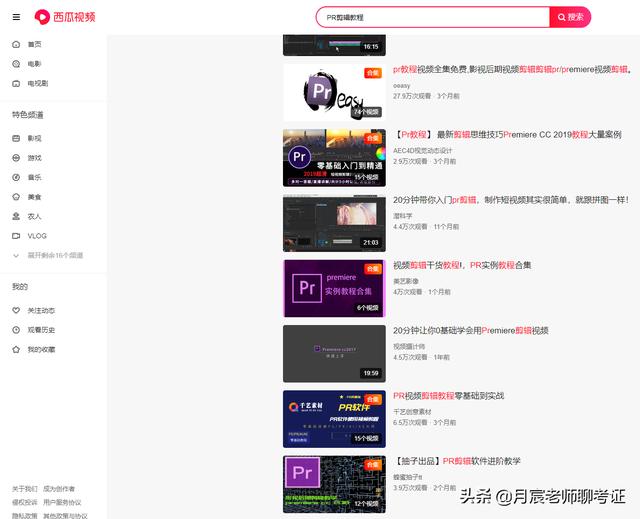This screenshot has width=640, height=519.
Task: Open the partial 16:15 thumbnail at top
Action: [334, 45]
